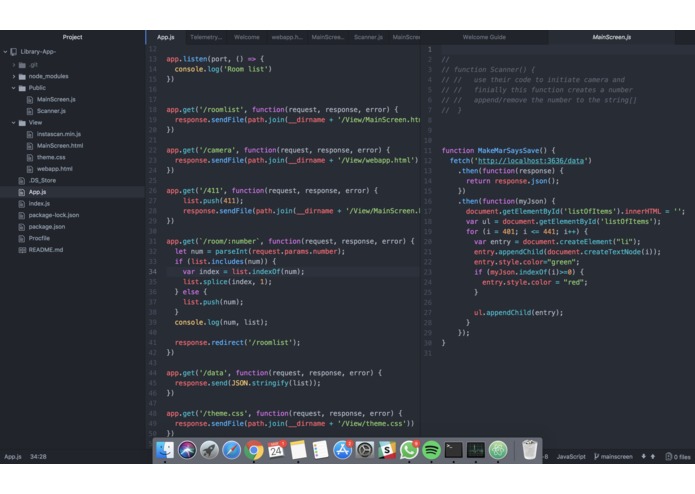Open Spotify from the dock
This screenshot has height=494, width=695.
tap(431, 451)
